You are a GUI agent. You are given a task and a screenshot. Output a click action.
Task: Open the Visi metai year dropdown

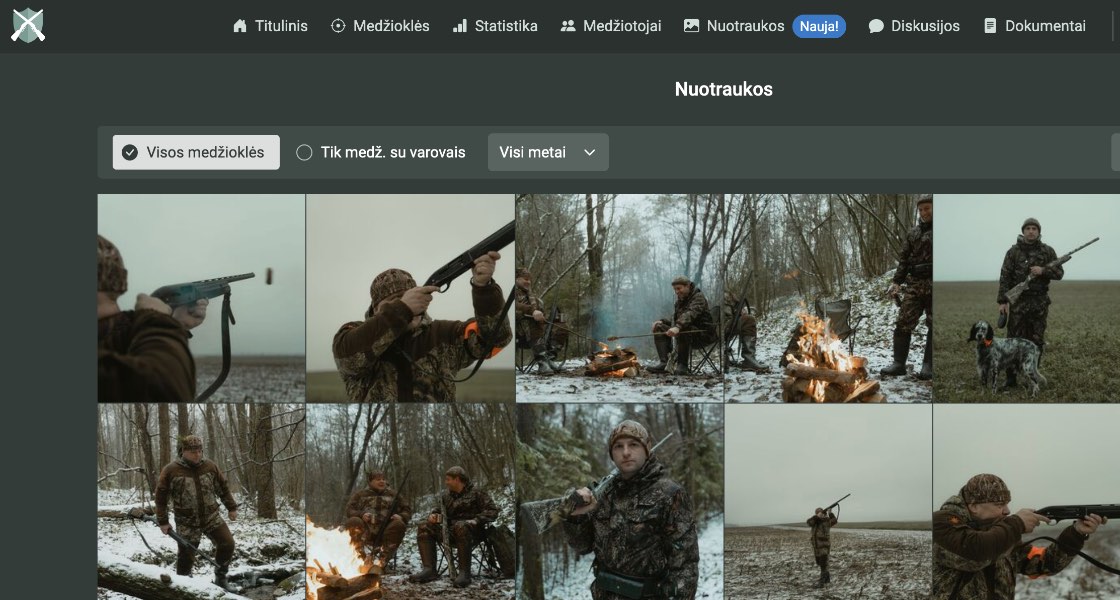click(547, 152)
